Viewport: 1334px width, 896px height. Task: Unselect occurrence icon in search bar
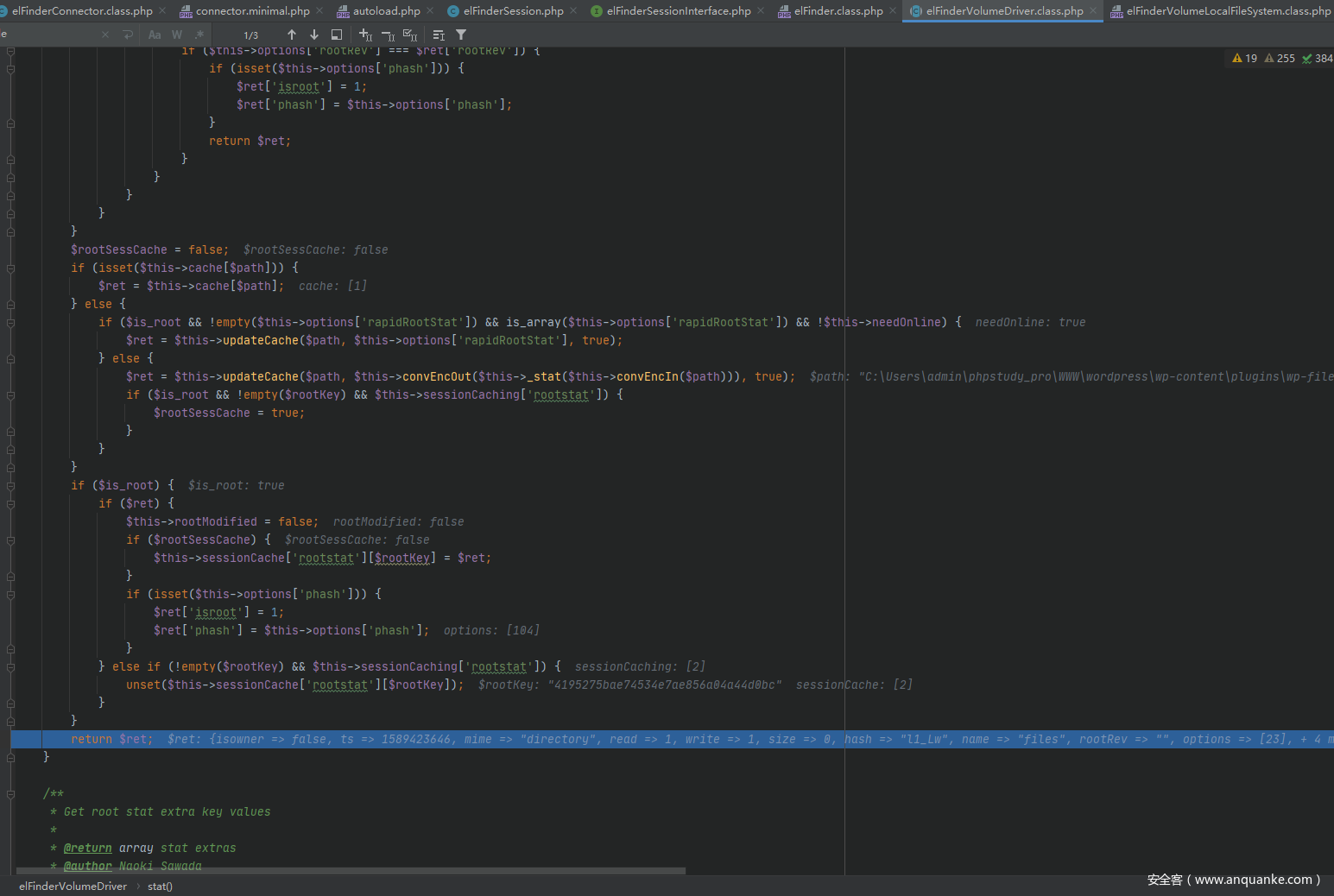pos(388,35)
